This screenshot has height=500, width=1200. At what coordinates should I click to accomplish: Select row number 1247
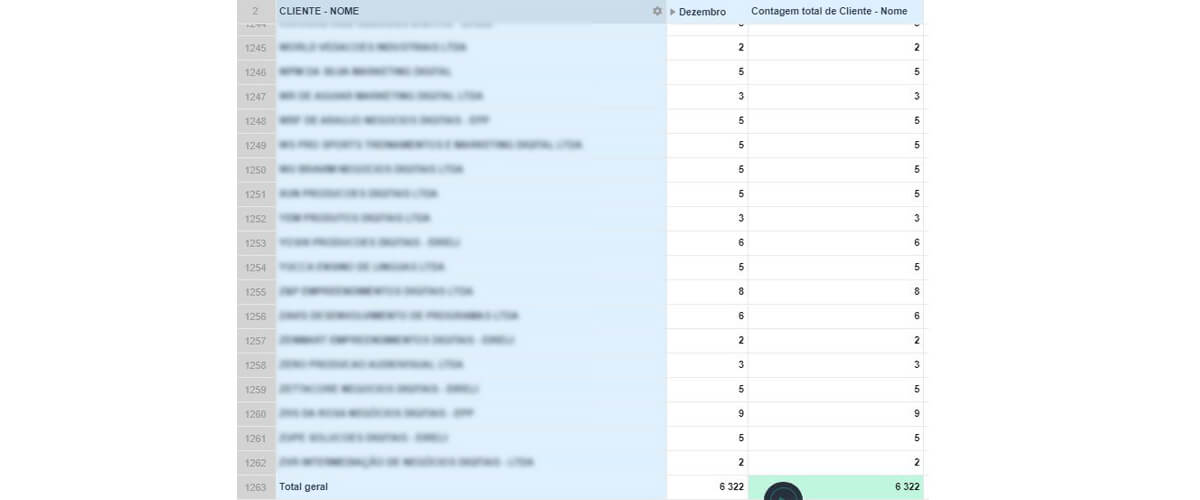256,97
